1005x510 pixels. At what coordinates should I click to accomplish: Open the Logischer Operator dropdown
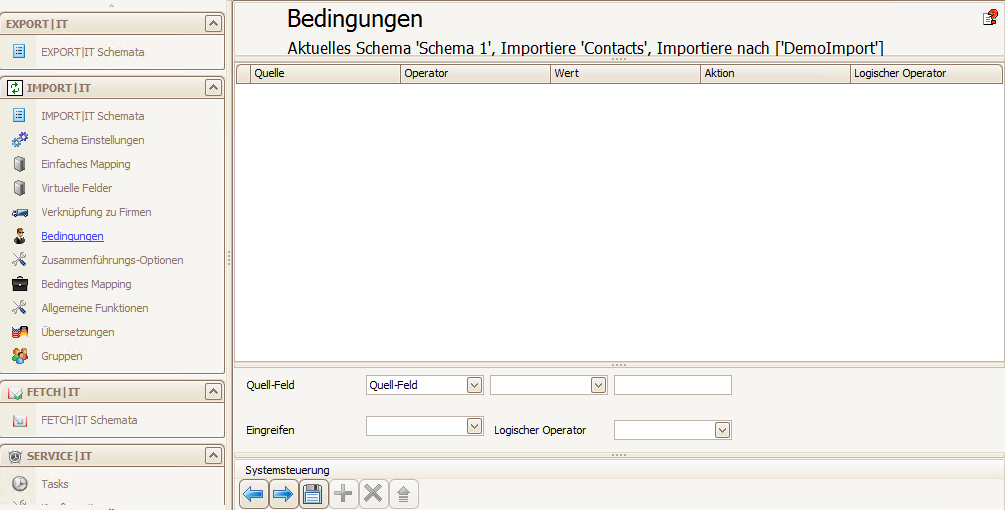tap(722, 430)
